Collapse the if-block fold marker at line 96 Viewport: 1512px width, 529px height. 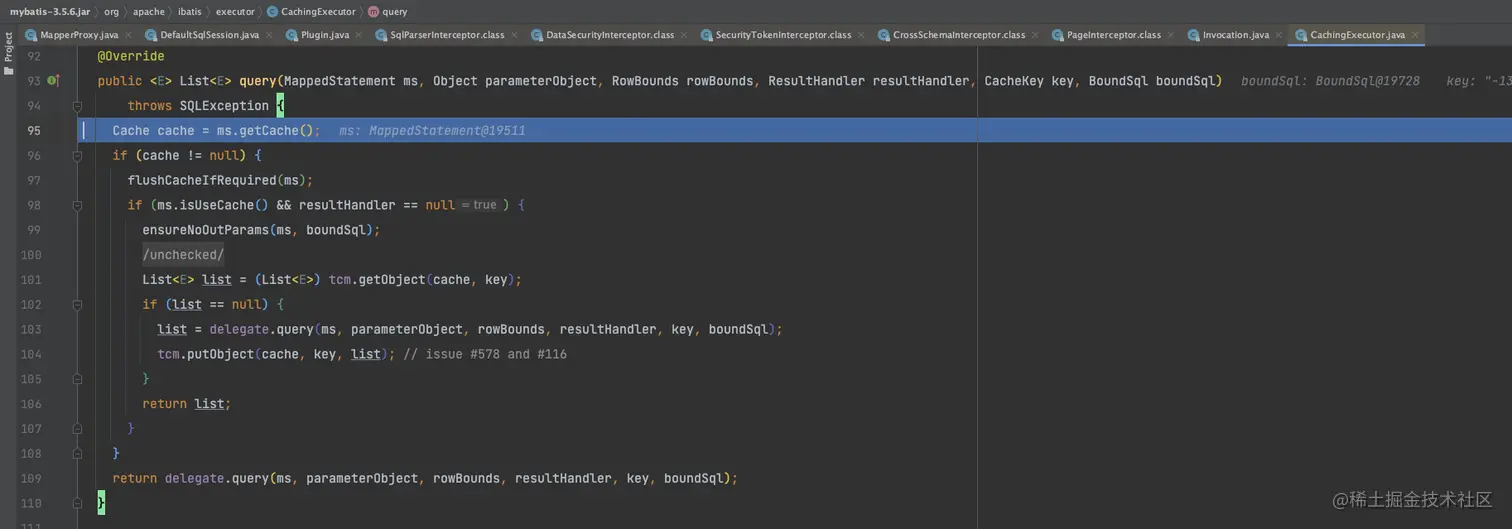[77, 155]
